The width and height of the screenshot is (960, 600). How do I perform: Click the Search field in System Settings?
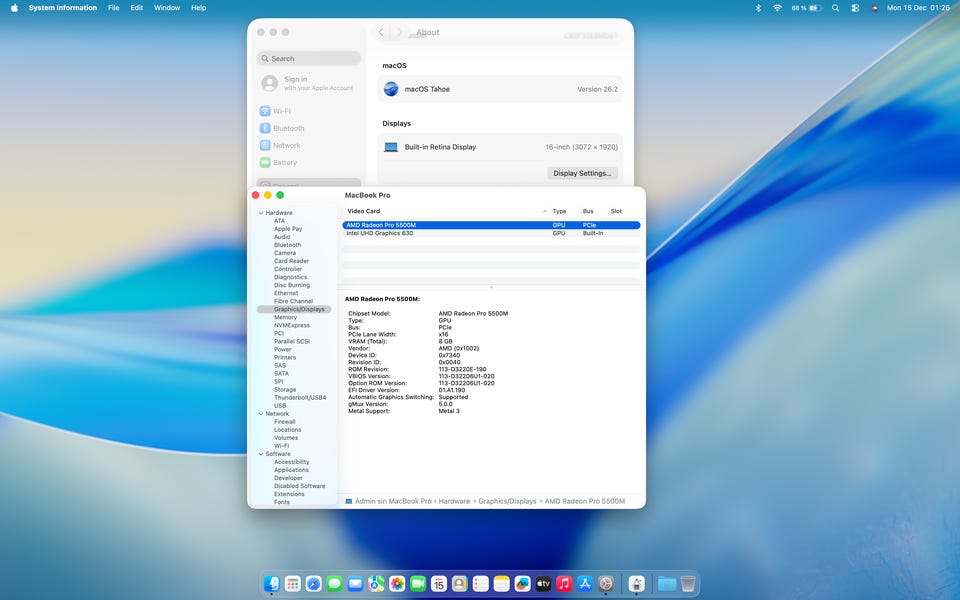tap(309, 59)
